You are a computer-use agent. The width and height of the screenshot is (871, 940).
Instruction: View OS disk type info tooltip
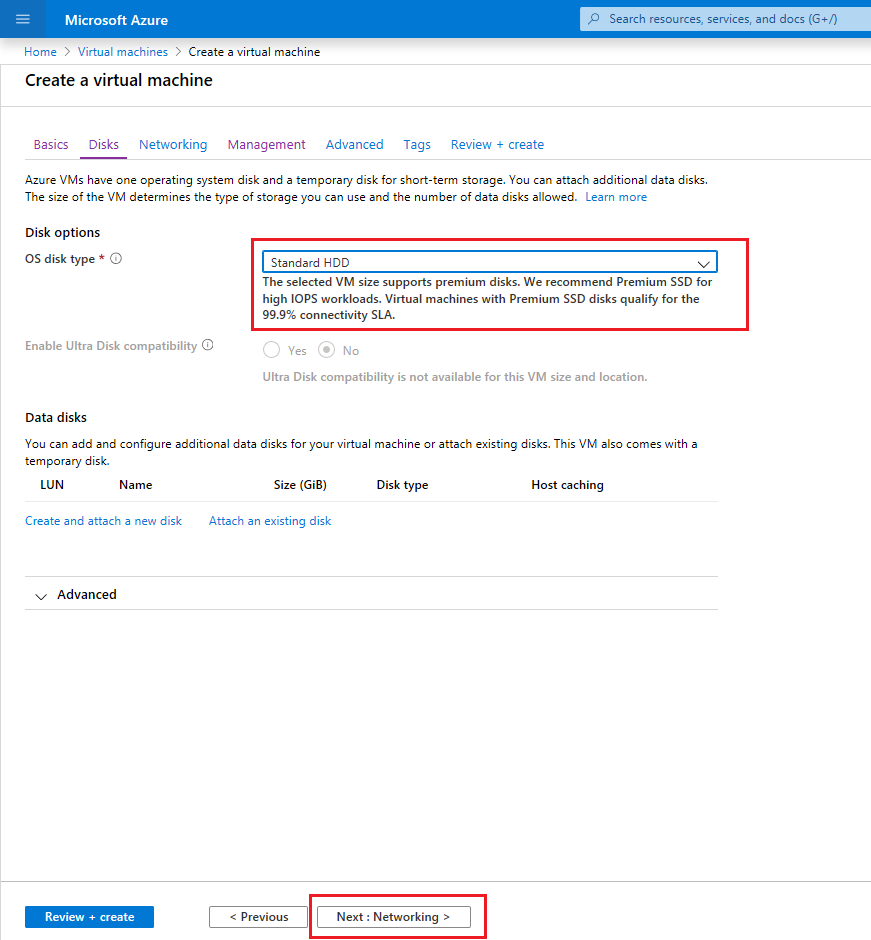[x=115, y=258]
